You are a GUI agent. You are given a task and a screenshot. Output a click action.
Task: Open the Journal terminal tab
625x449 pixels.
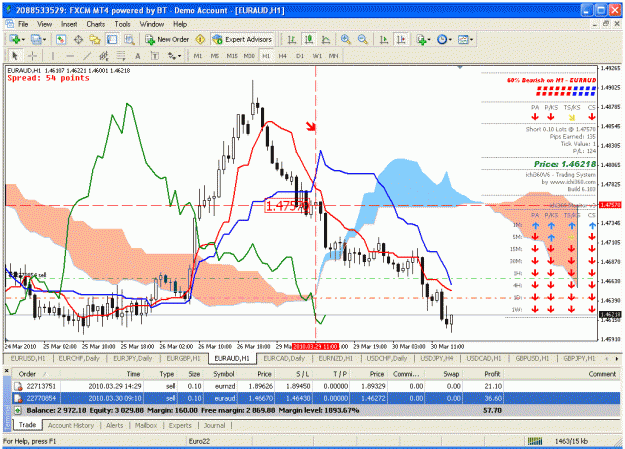click(214, 425)
